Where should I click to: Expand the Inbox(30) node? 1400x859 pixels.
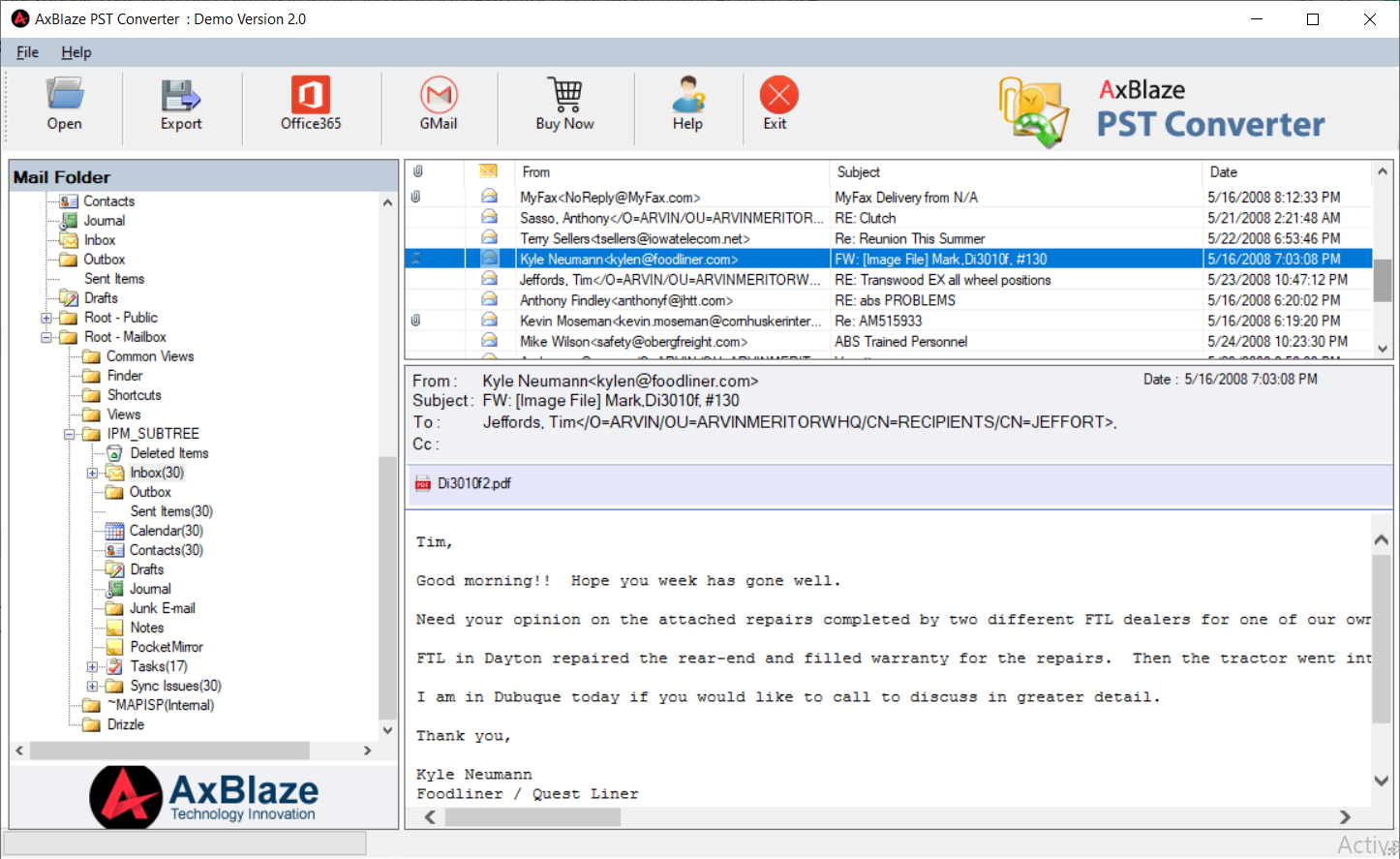tap(92, 473)
